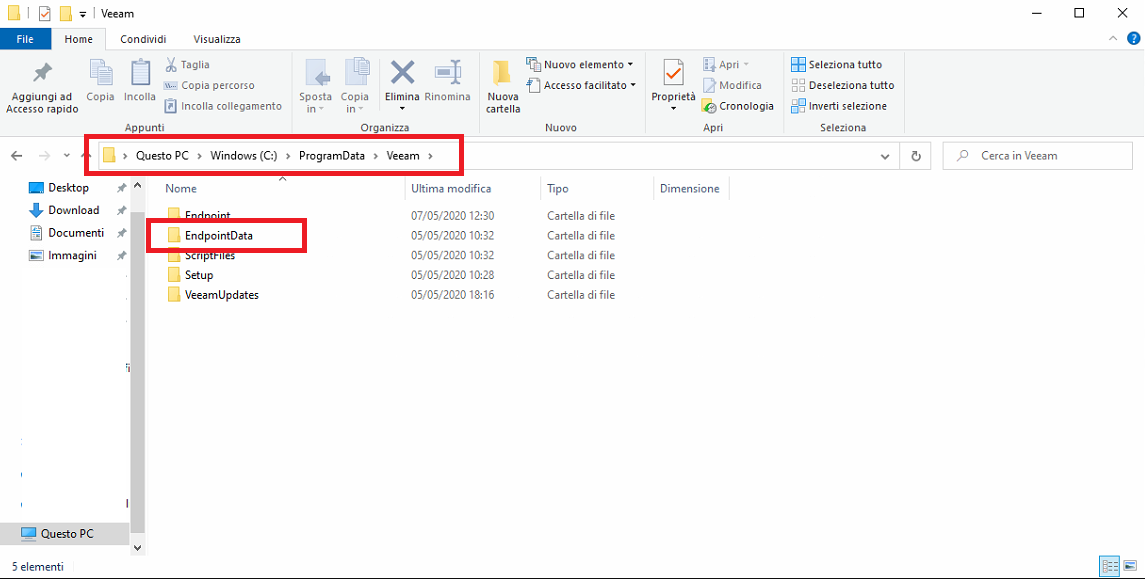The height and width of the screenshot is (579, 1145).
Task: Open the Nuovo elemento dropdown
Action: [x=580, y=64]
